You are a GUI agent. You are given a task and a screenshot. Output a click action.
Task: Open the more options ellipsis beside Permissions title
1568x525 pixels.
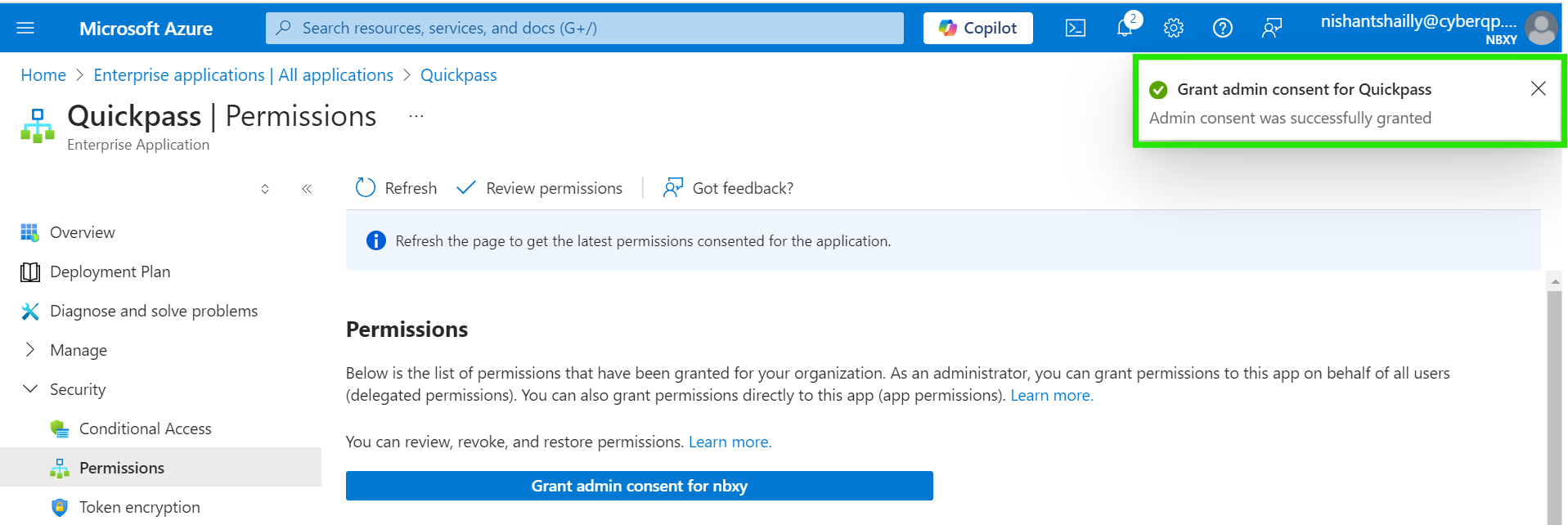pos(416,116)
